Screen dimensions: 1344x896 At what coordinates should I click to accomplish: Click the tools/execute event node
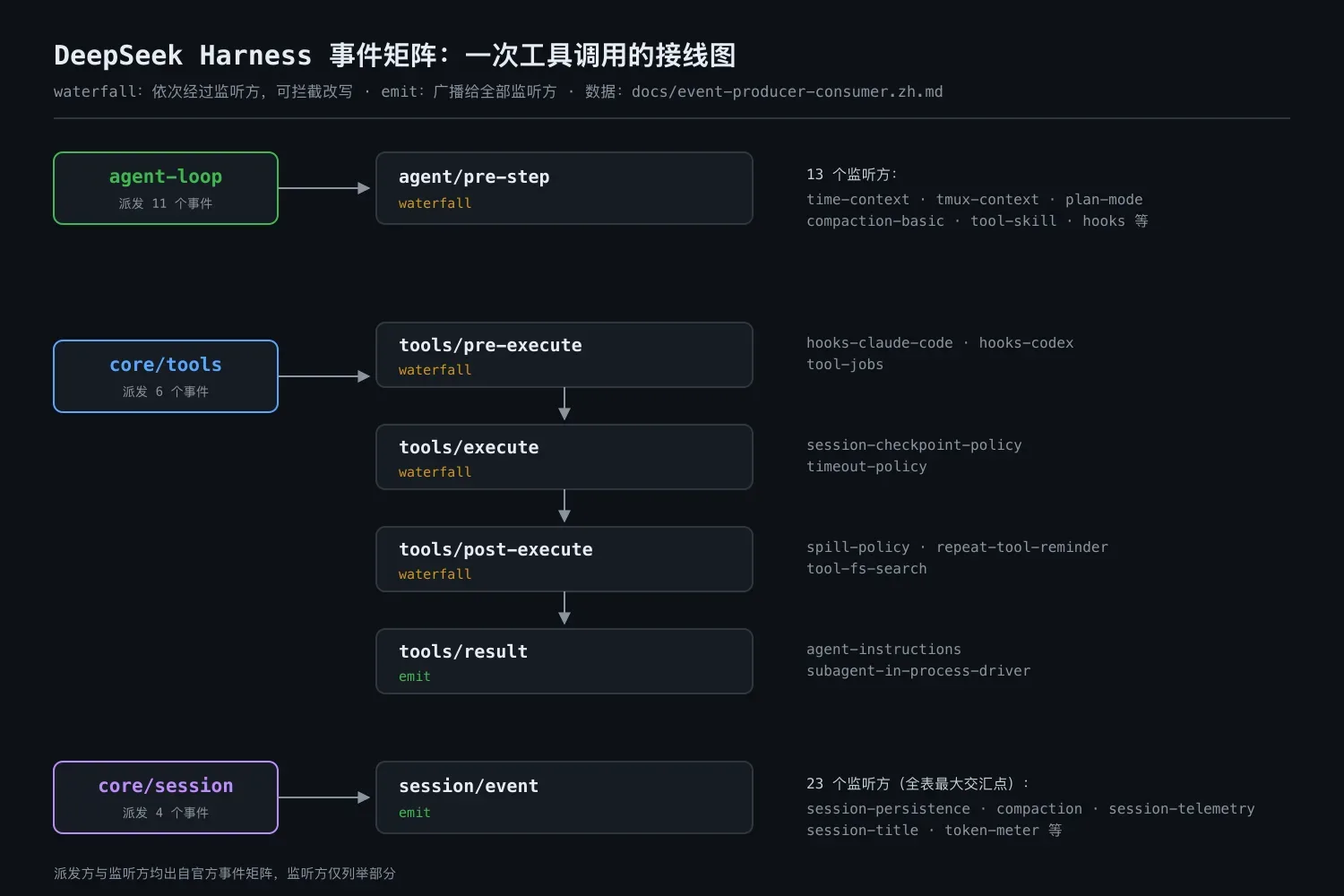click(564, 457)
